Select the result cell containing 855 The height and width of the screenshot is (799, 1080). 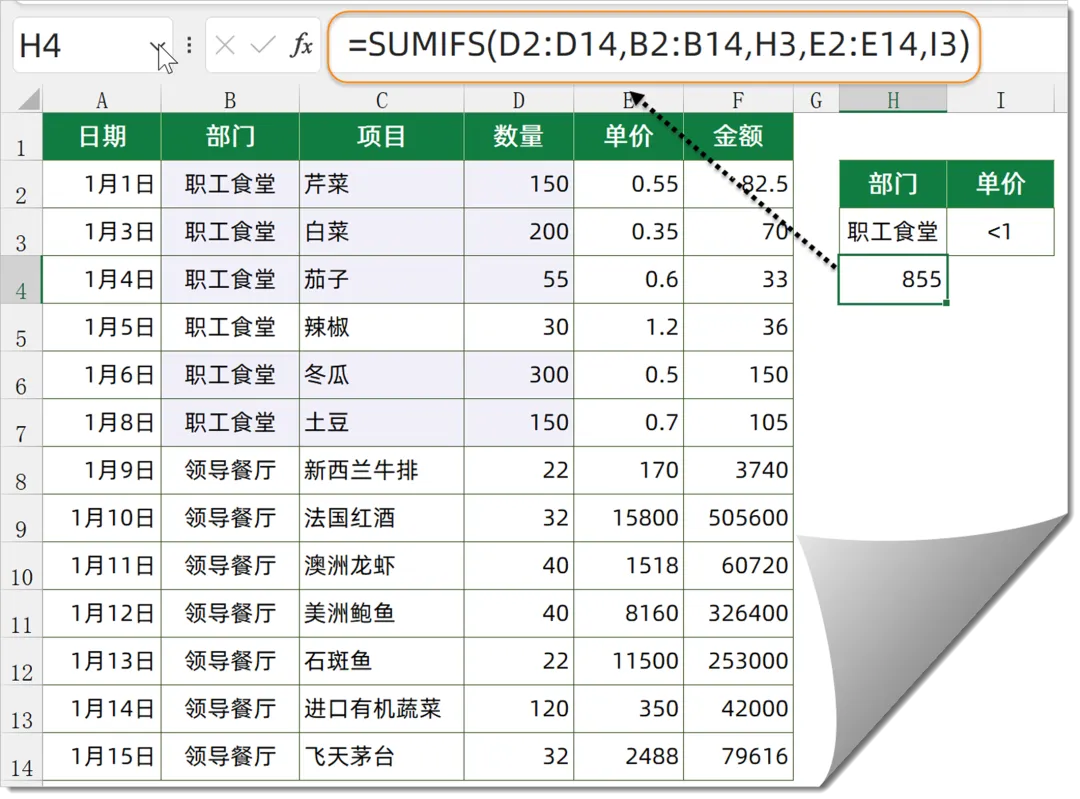tap(892, 279)
